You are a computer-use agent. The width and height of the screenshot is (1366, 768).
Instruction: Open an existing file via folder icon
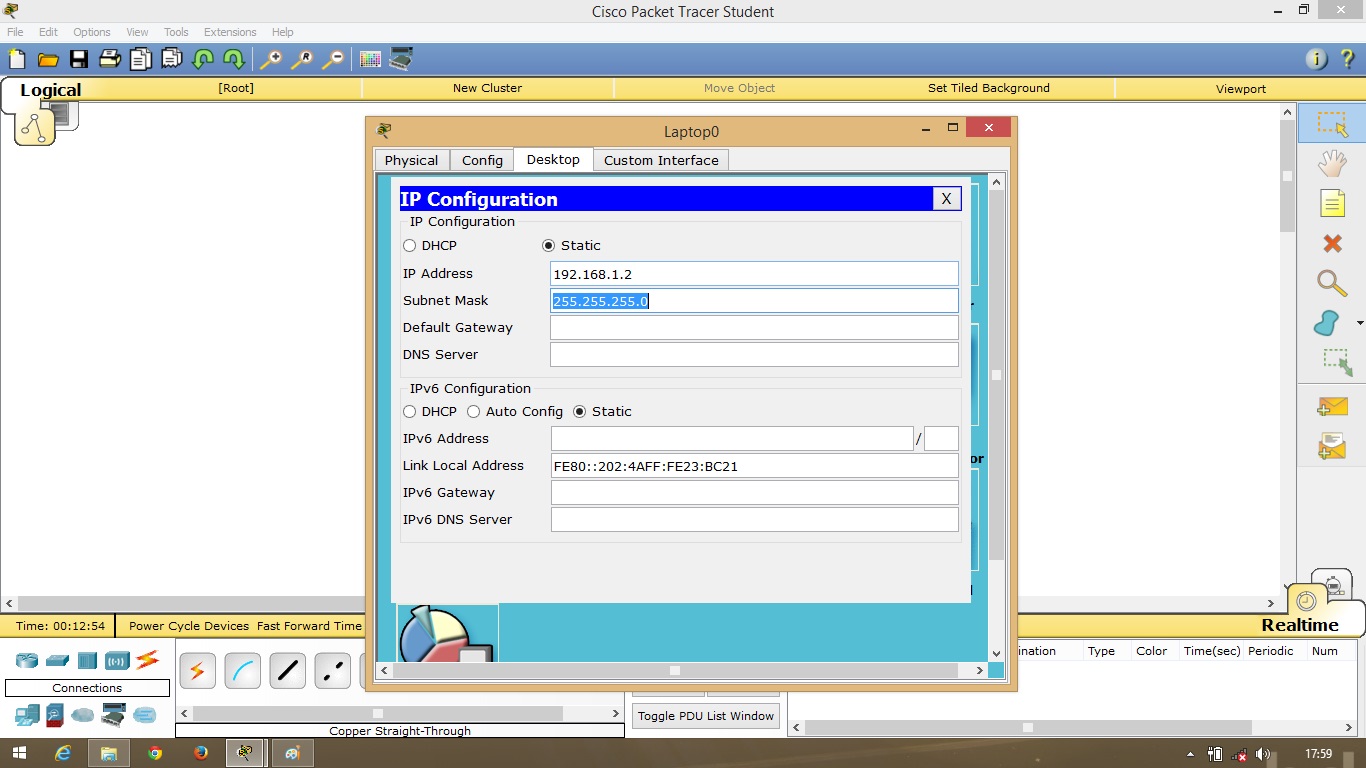(47, 59)
